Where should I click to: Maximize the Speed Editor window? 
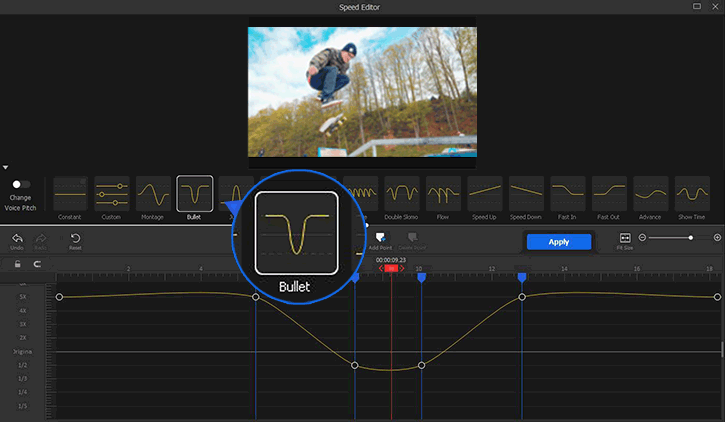tap(697, 6)
